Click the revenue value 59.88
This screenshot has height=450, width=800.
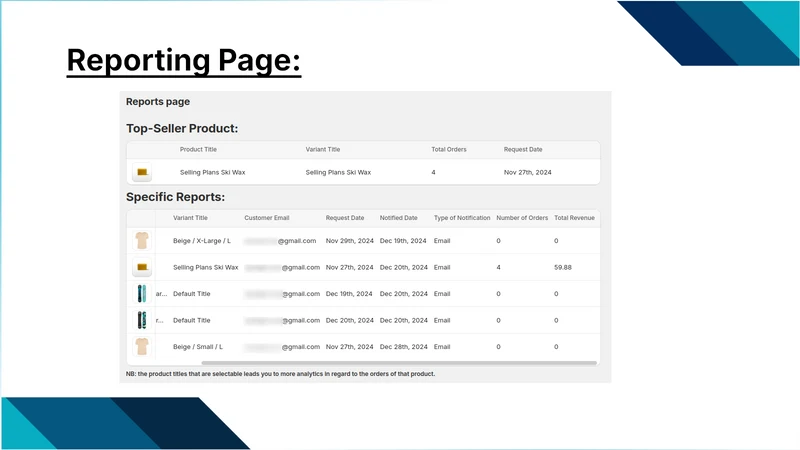pyautogui.click(x=563, y=267)
